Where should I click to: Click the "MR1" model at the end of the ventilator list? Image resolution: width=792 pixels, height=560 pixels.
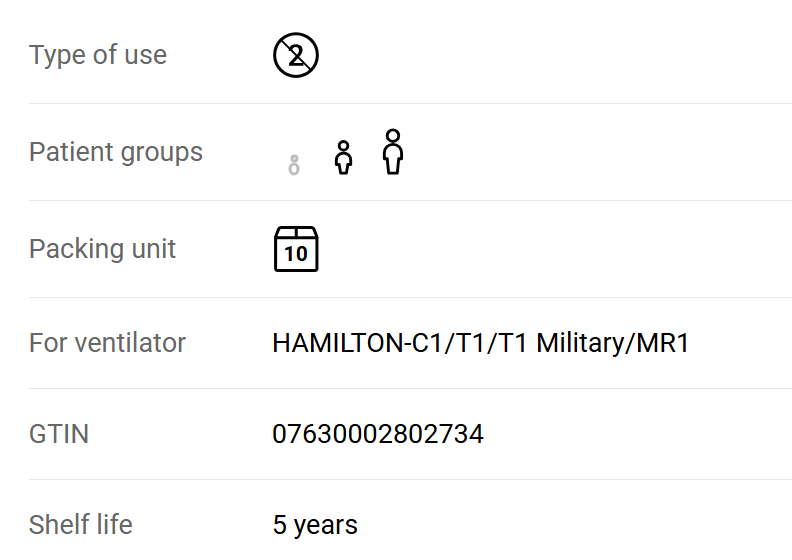[x=665, y=343]
